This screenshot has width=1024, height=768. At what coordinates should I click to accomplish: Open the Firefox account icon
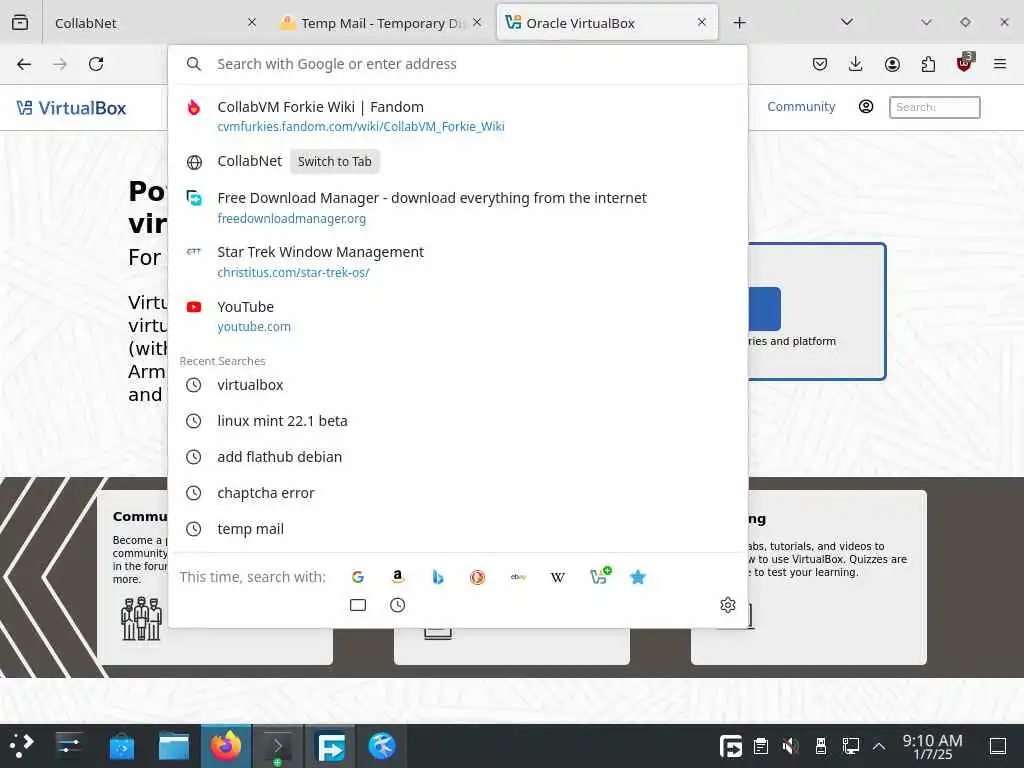(892, 64)
